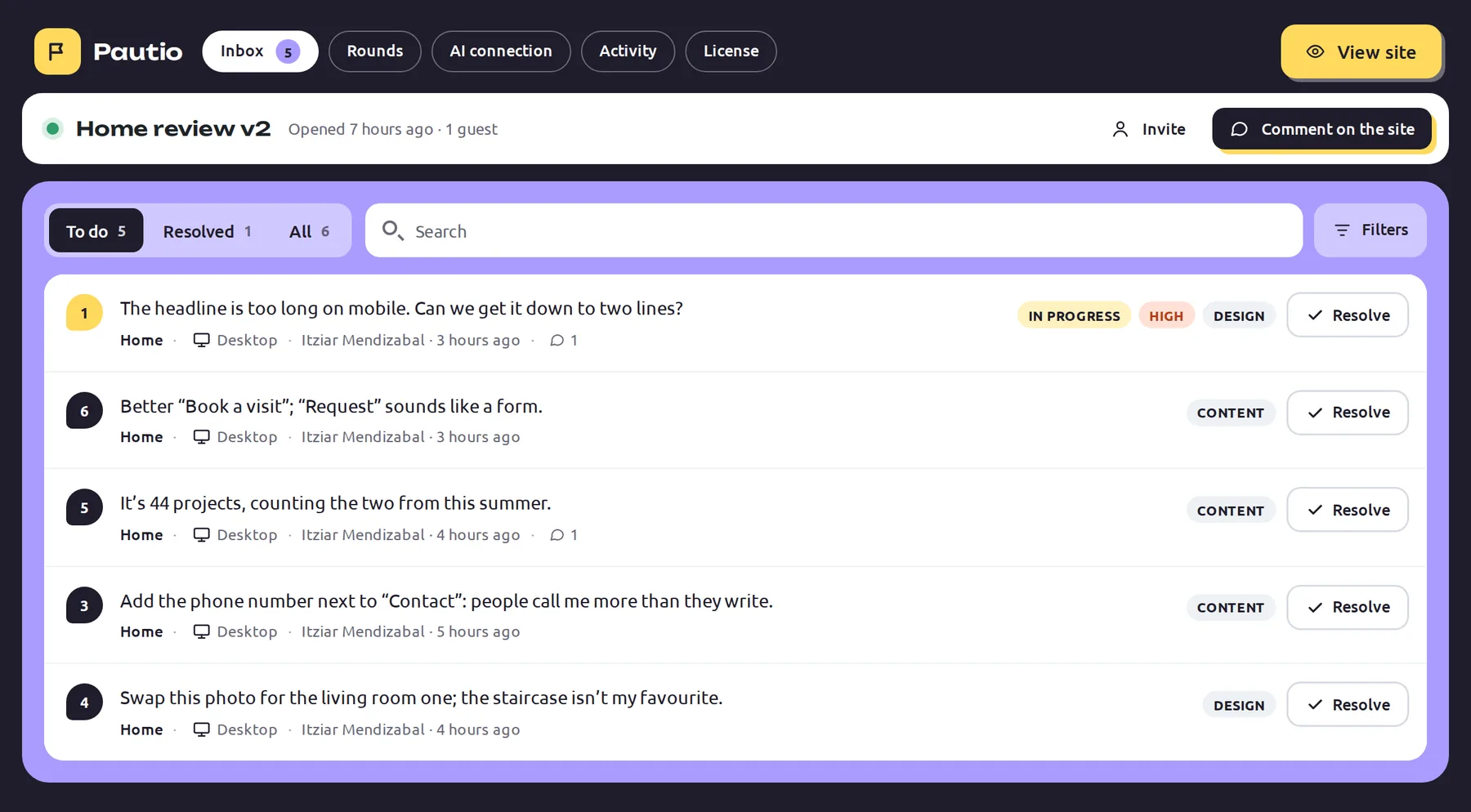Focus the Search comments field

(x=834, y=230)
